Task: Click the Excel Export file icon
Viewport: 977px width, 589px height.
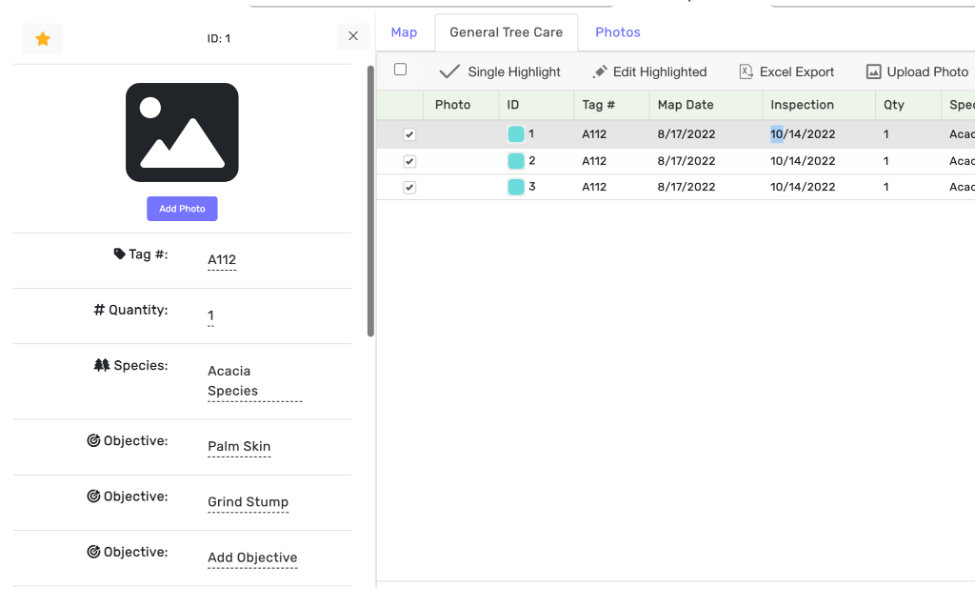Action: (746, 72)
